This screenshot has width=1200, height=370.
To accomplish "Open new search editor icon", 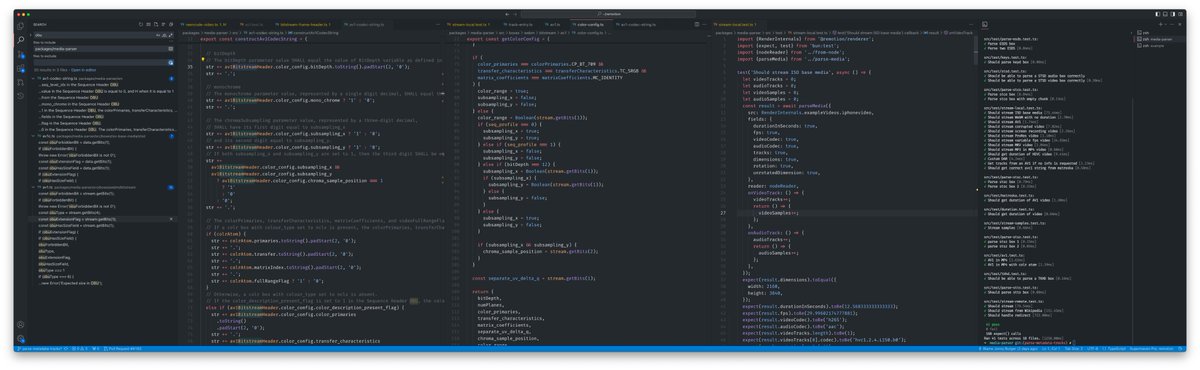I will 156,24.
